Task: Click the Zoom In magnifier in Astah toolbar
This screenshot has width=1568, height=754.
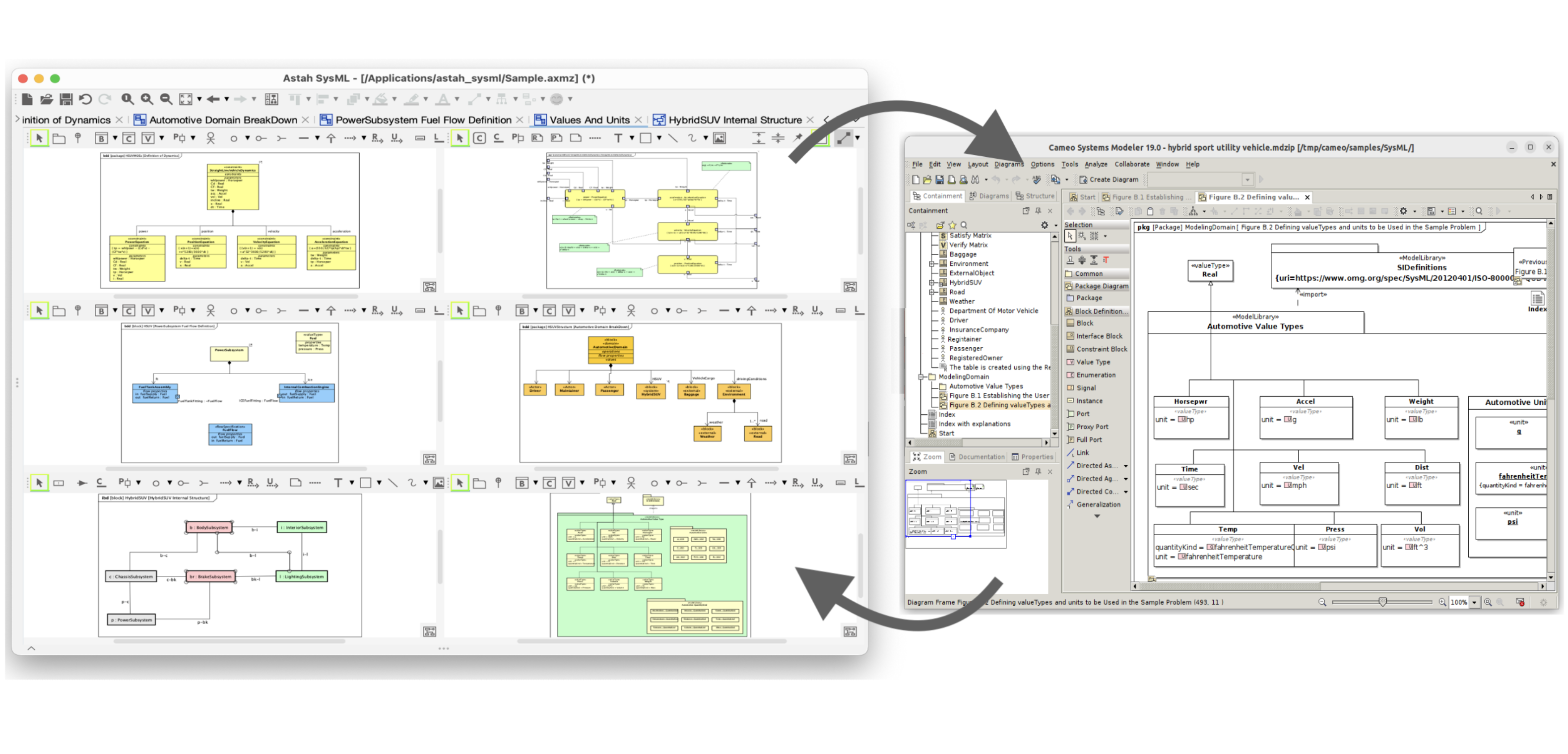Action: (147, 99)
